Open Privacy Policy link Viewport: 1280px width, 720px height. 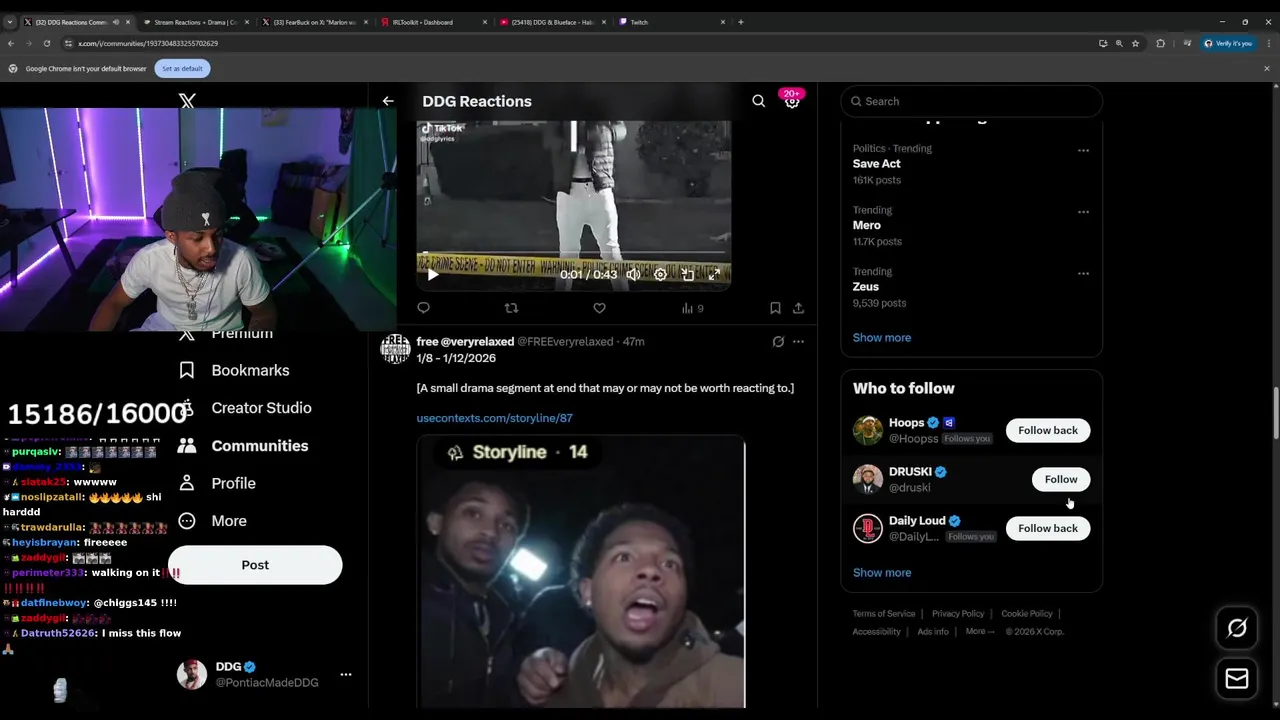pyautogui.click(x=958, y=614)
